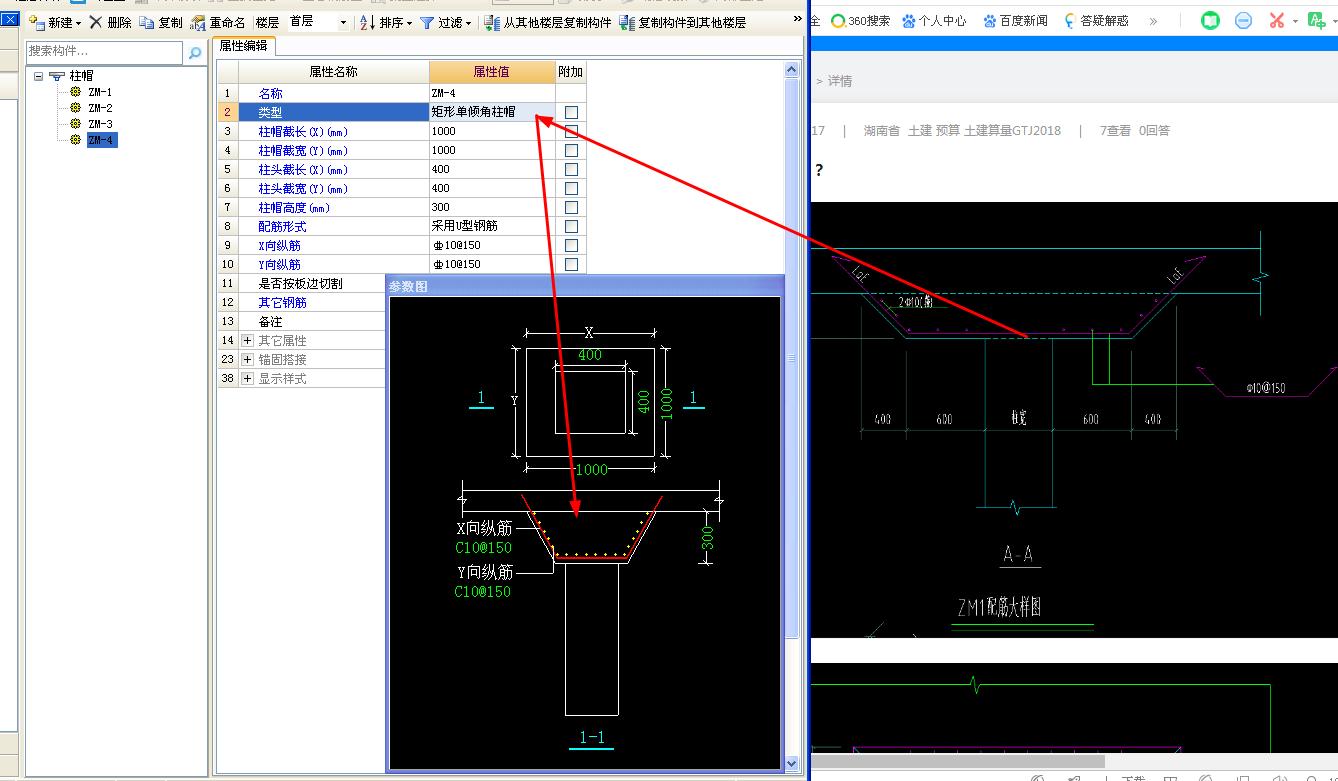This screenshot has height=781, width=1338.
Task: Click the 备注 property row
Action: coord(302,321)
